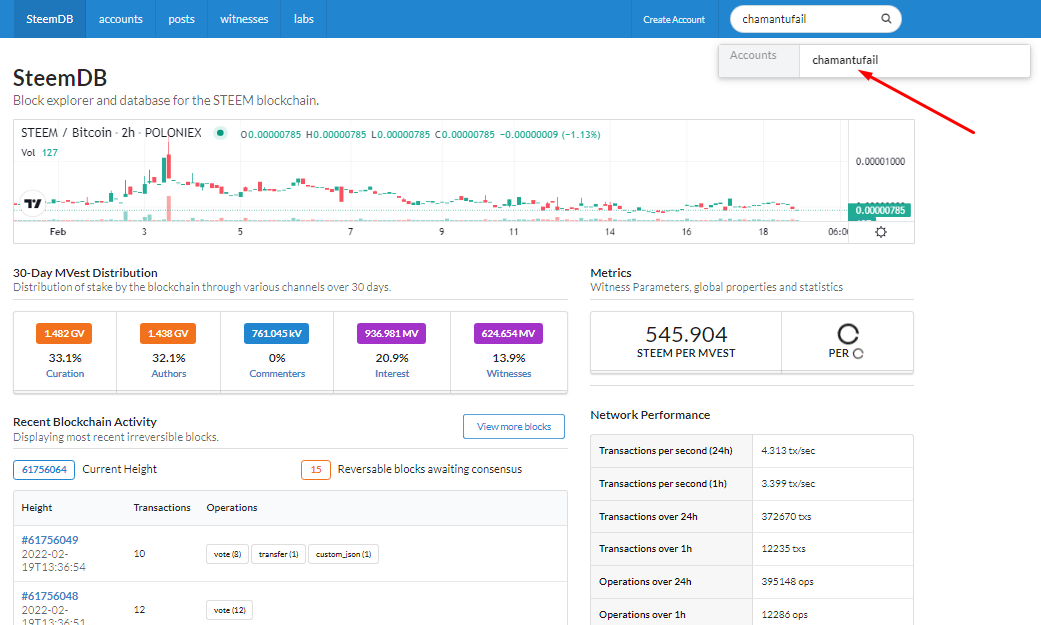The width and height of the screenshot is (1041, 625).
Task: Open the accounts menu item
Action: point(120,19)
